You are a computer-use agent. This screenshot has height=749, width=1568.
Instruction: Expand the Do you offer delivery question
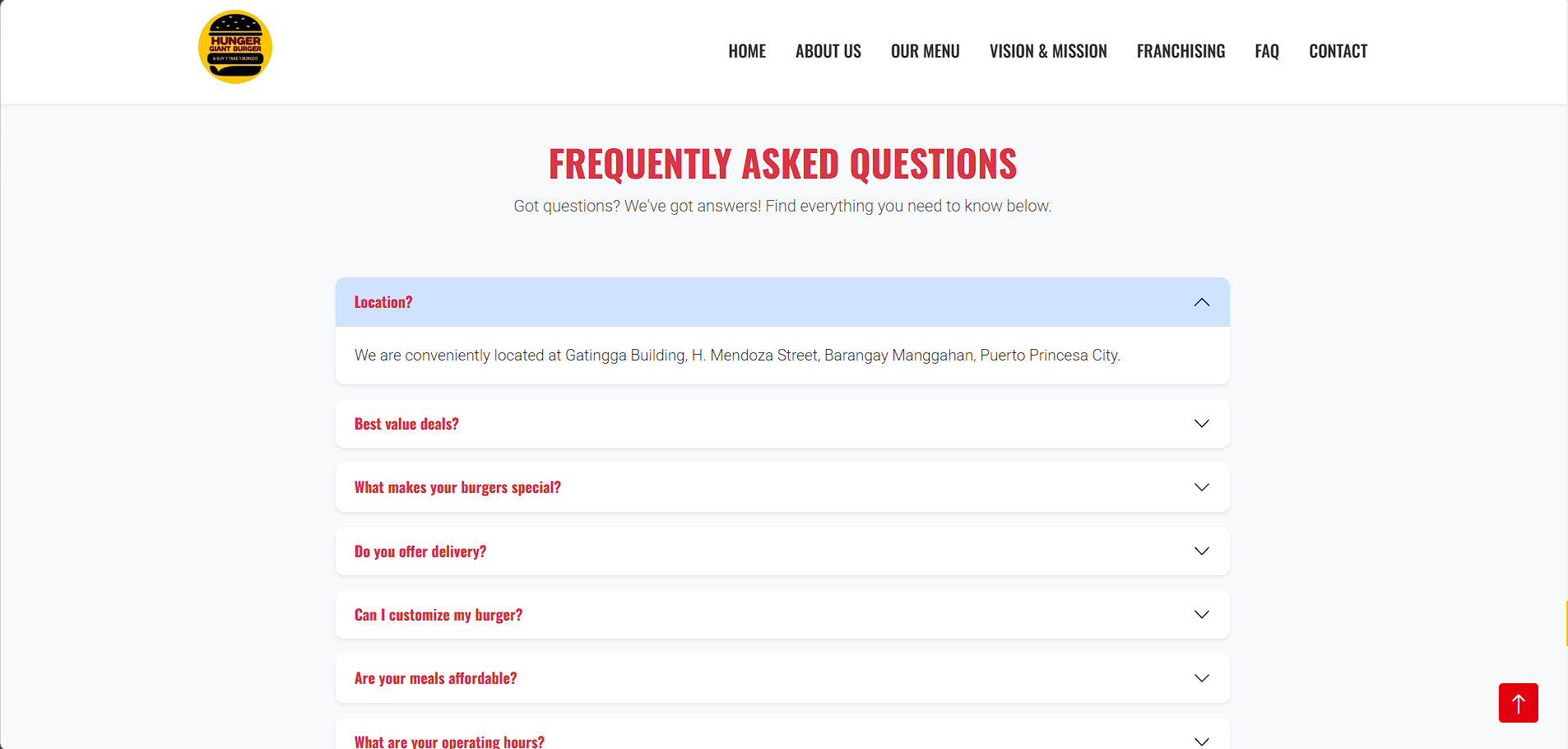point(1201,551)
